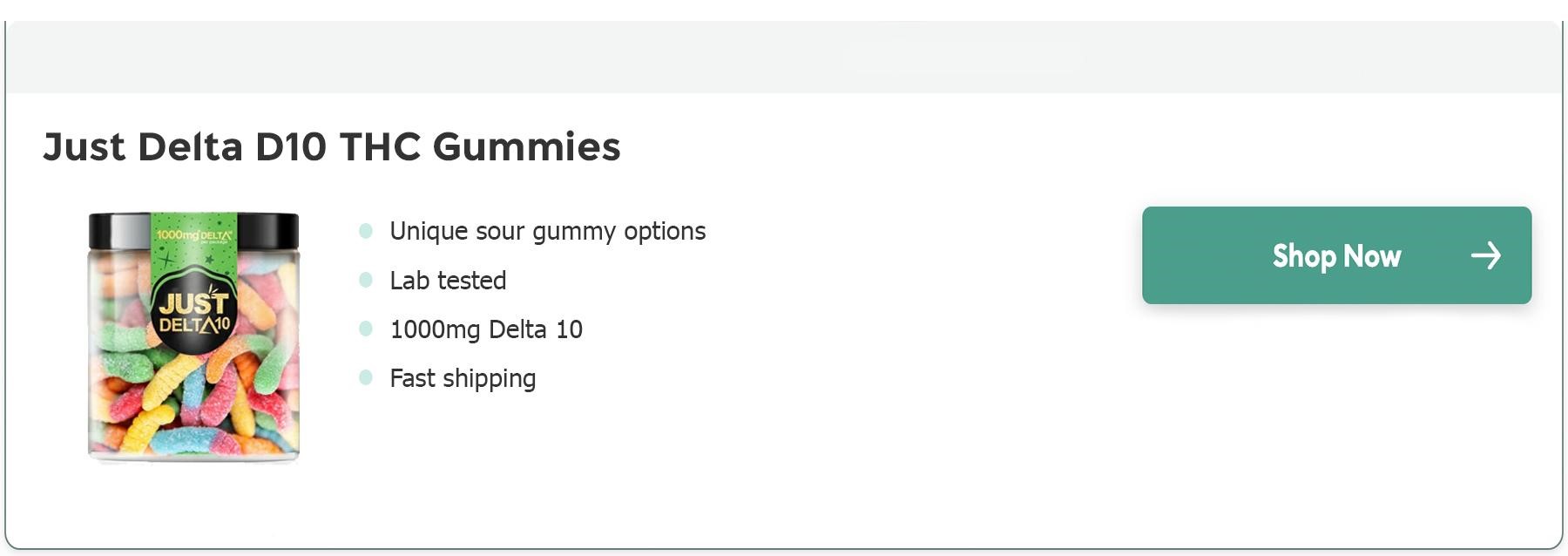Viewport: 1568px width, 556px height.
Task: Click the word THC in the heading
Action: tap(381, 146)
